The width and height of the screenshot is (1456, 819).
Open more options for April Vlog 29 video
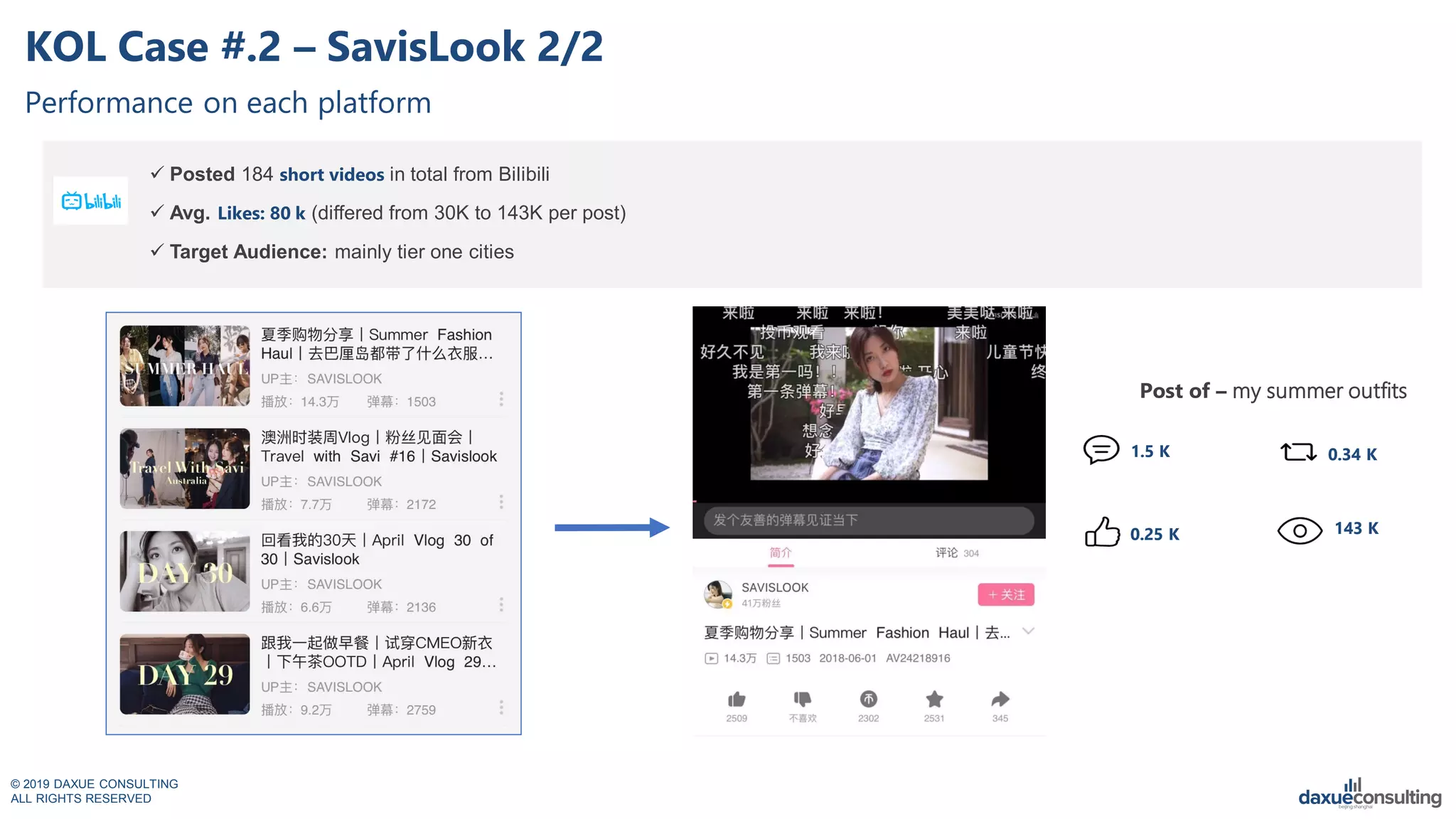point(501,707)
